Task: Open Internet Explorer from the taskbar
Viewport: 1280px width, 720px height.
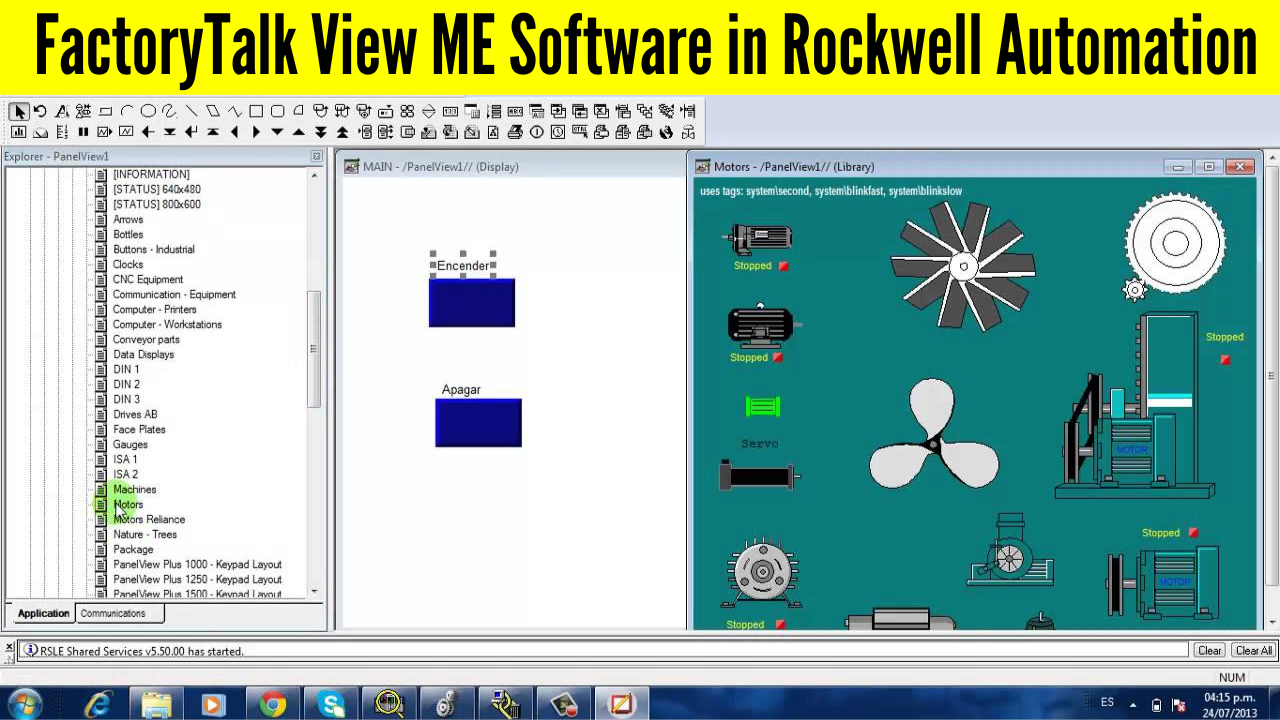Action: coord(98,704)
